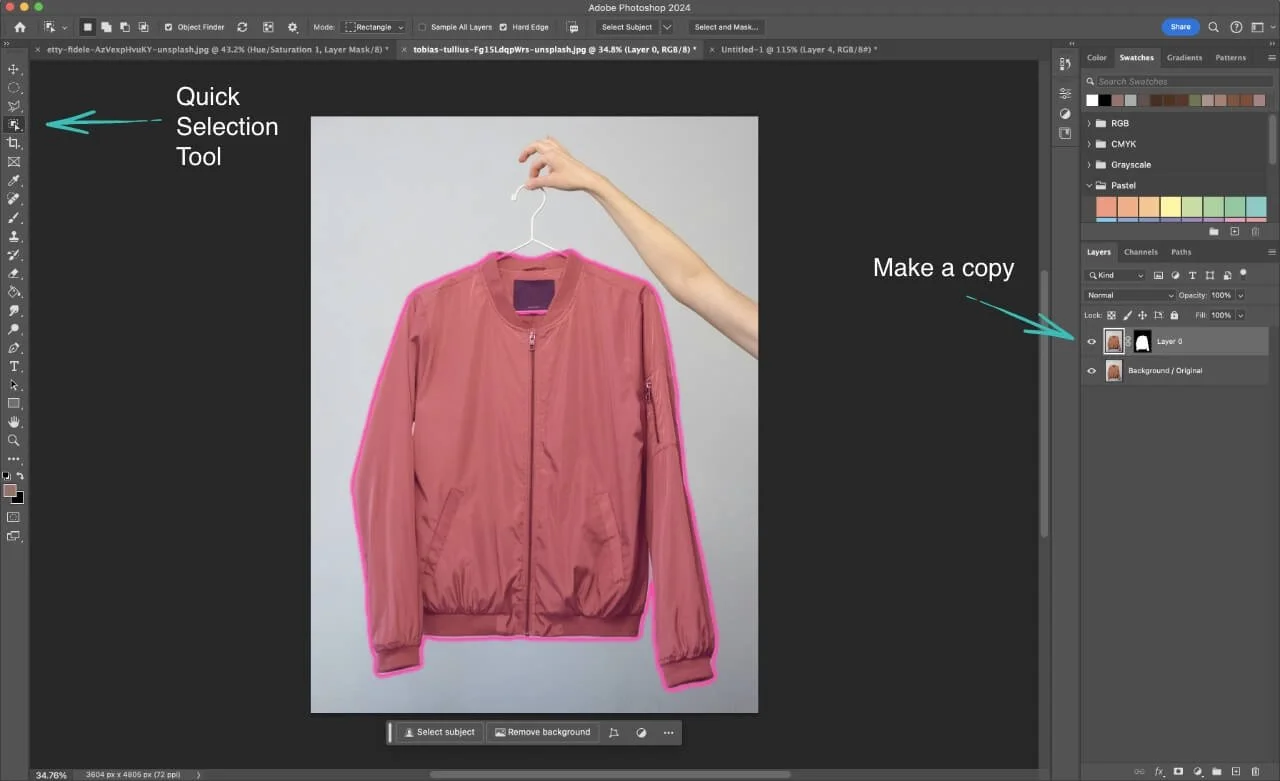The height and width of the screenshot is (781, 1280).
Task: Open the Swatches panel tab
Action: pyautogui.click(x=1136, y=57)
